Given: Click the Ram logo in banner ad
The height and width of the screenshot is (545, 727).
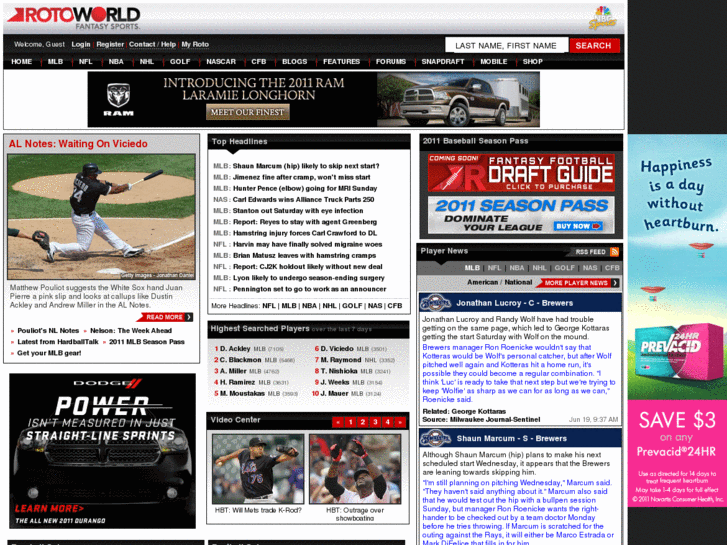Looking at the screenshot, I should [118, 99].
